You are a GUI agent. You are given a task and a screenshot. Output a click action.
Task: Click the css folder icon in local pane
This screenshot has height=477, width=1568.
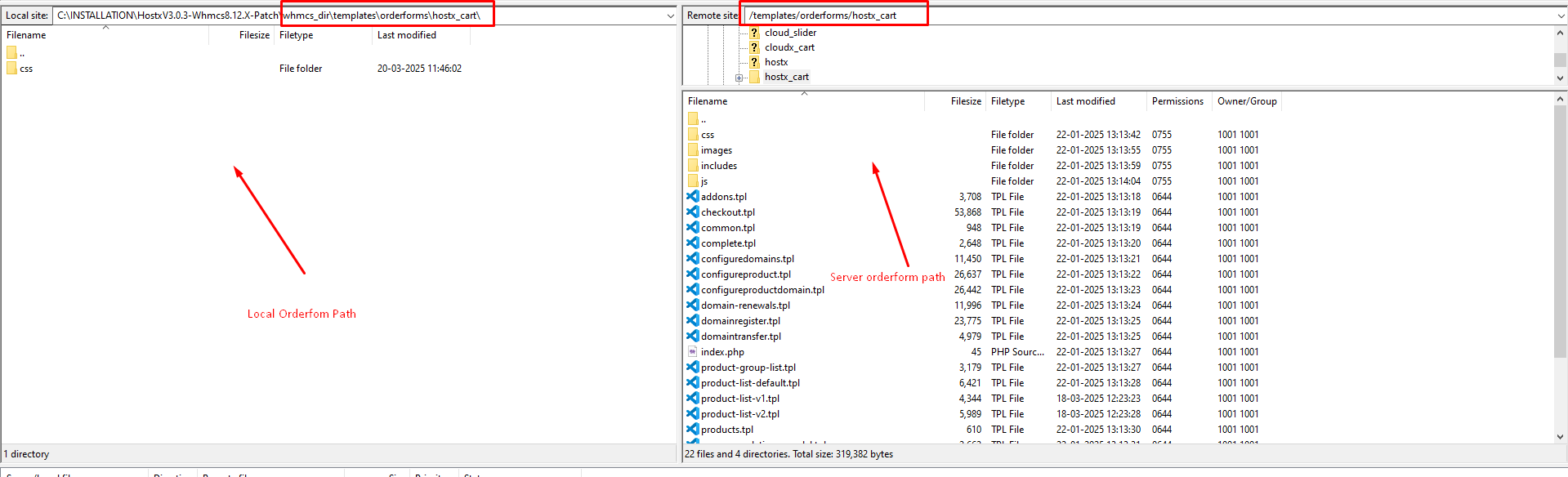(11, 69)
